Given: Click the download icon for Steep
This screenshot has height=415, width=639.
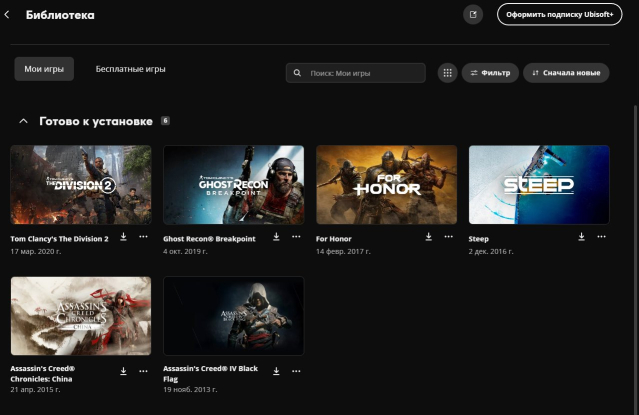Looking at the screenshot, I should pyautogui.click(x=581, y=237).
